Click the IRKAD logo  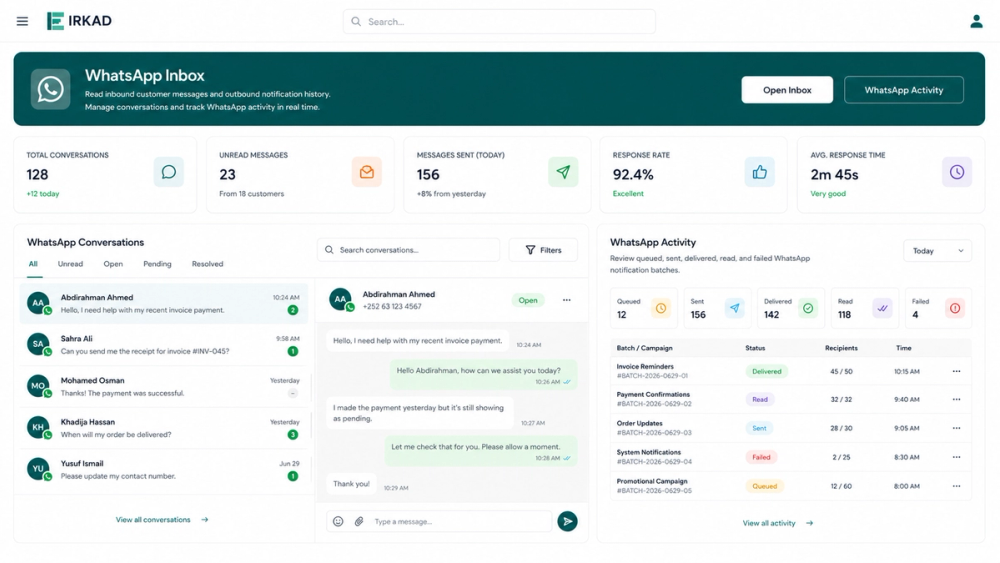[x=79, y=21]
